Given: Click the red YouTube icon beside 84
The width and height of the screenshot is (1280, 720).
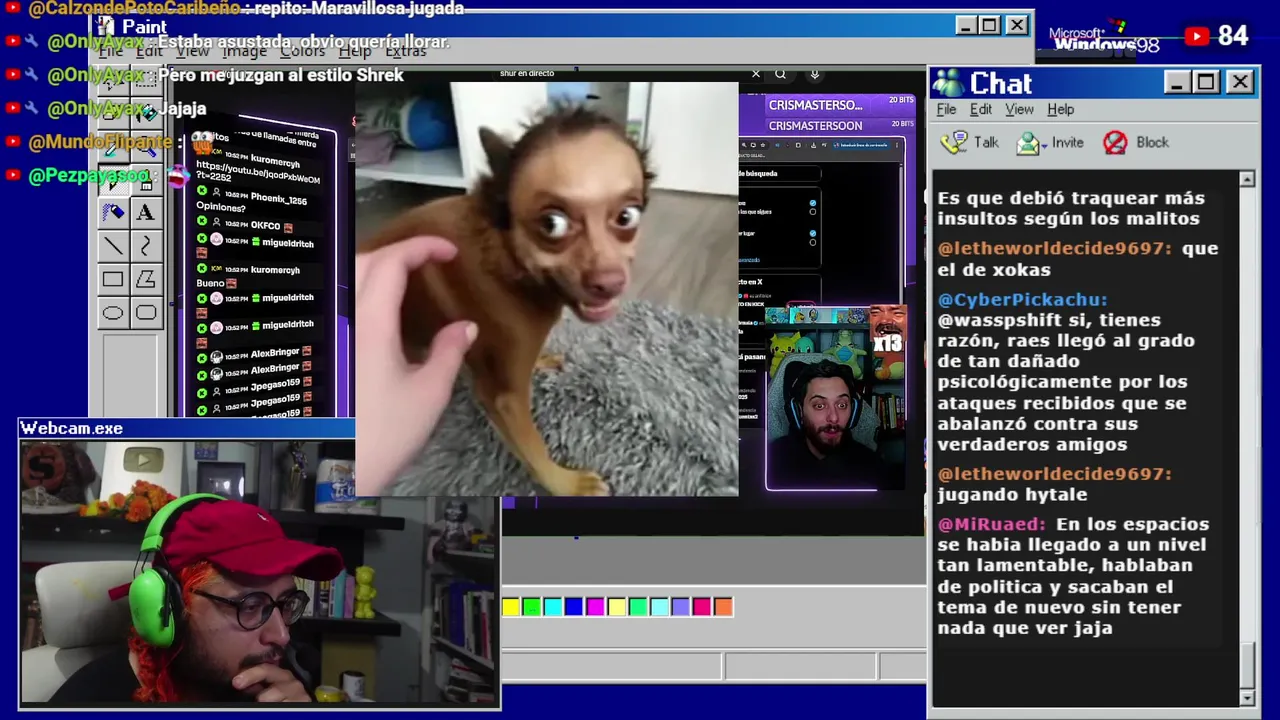Looking at the screenshot, I should coord(1197,37).
